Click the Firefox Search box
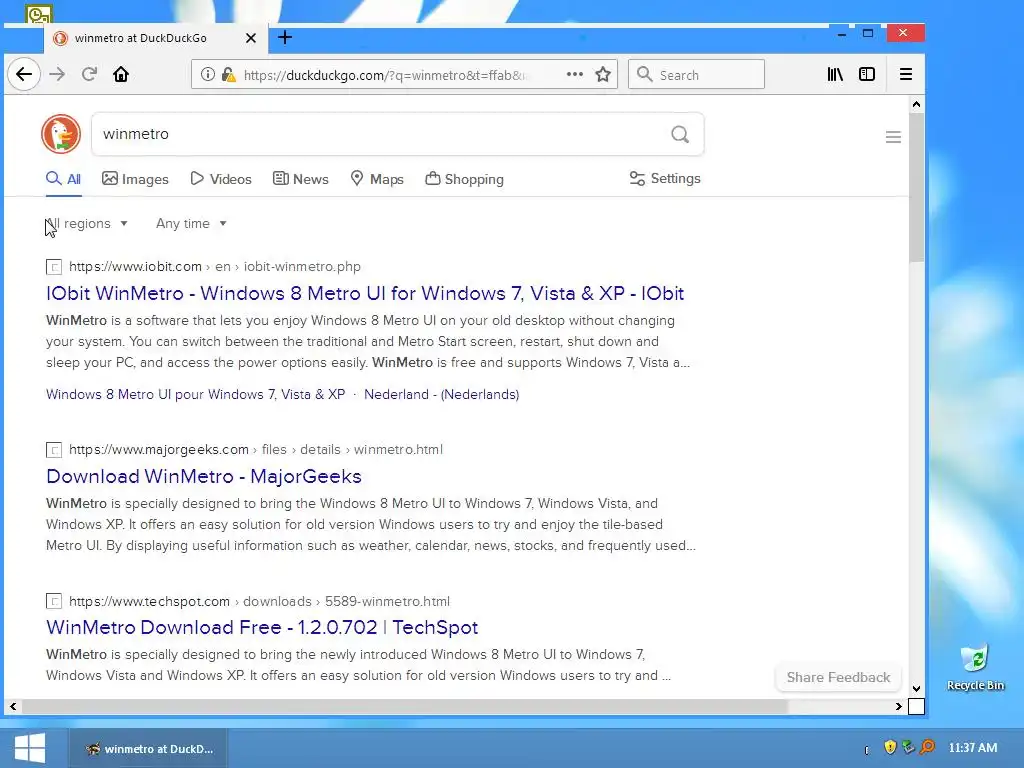Viewport: 1024px width, 768px height. click(696, 74)
